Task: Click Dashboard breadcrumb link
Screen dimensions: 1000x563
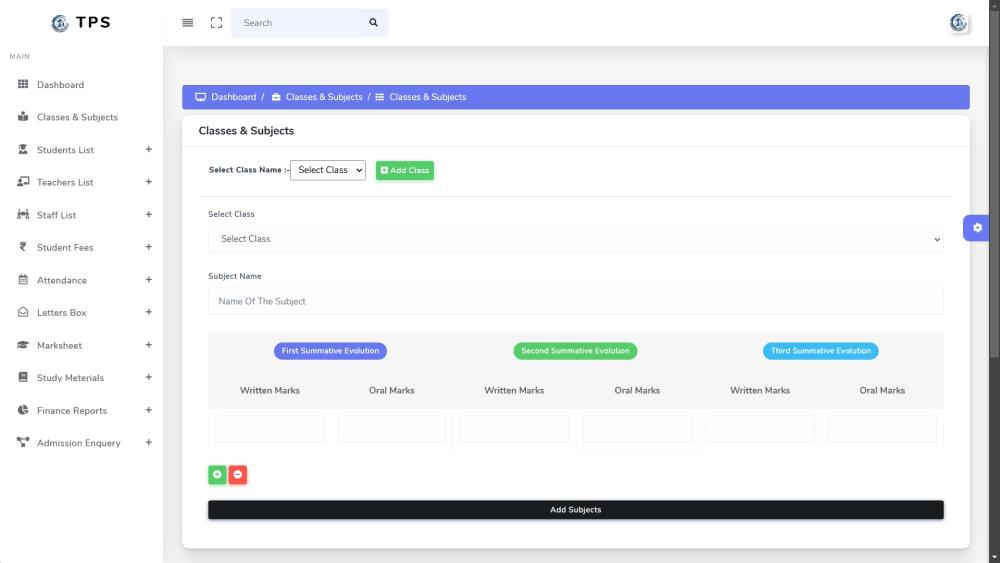Action: point(233,97)
